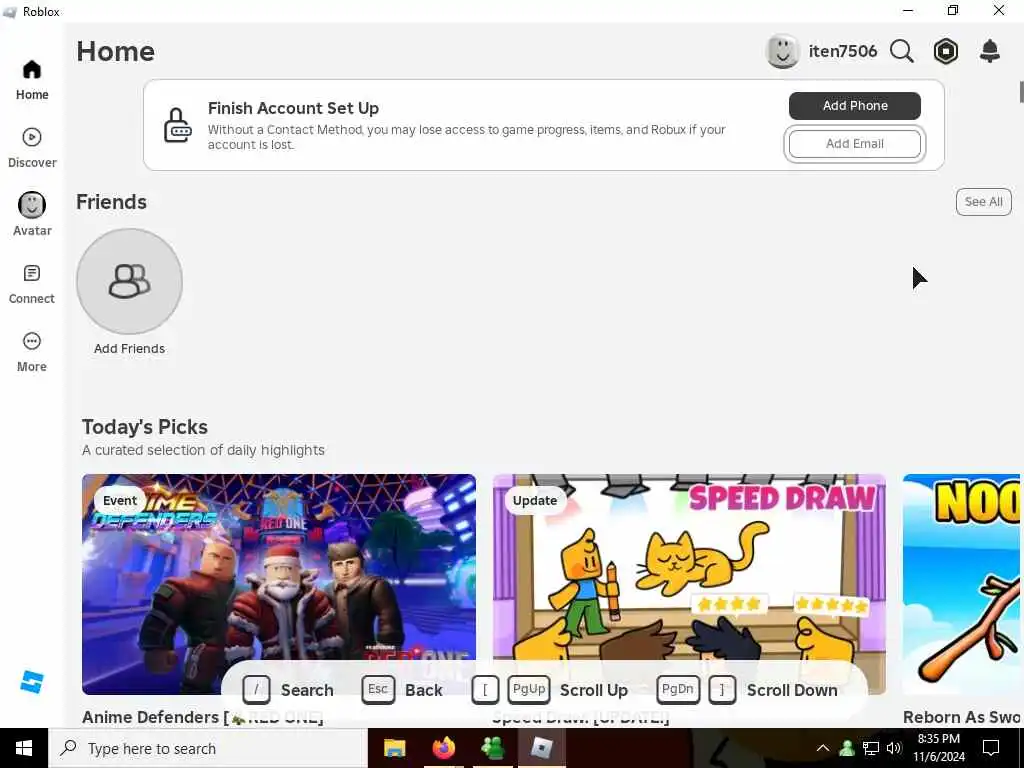1024x768 pixels.
Task: Click the taskbar search box
Action: coord(208,748)
